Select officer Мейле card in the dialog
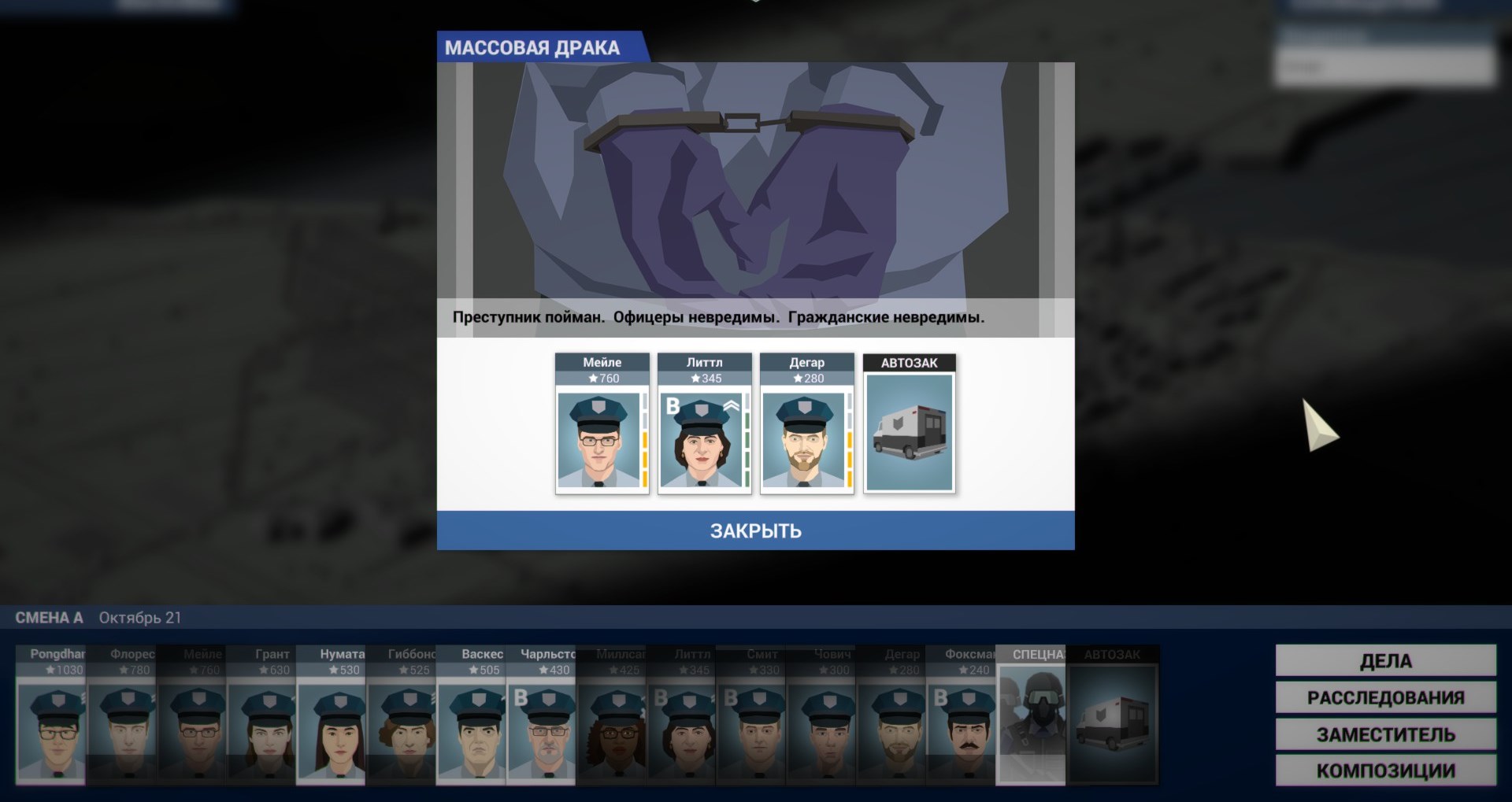1512x802 pixels. (x=602, y=423)
